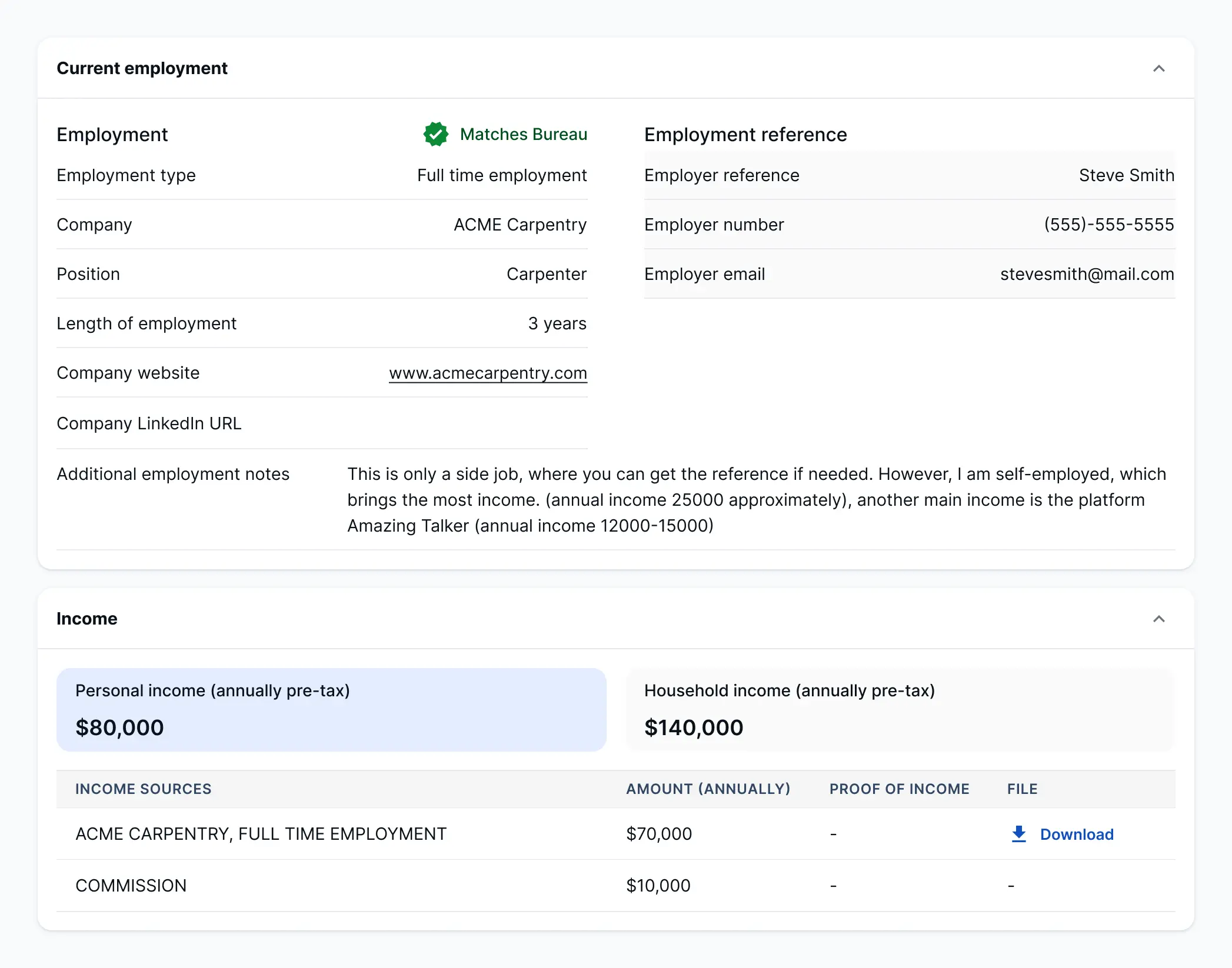Viewport: 1232px width, 968px height.
Task: Click the Current employment header title
Action: 142,68
